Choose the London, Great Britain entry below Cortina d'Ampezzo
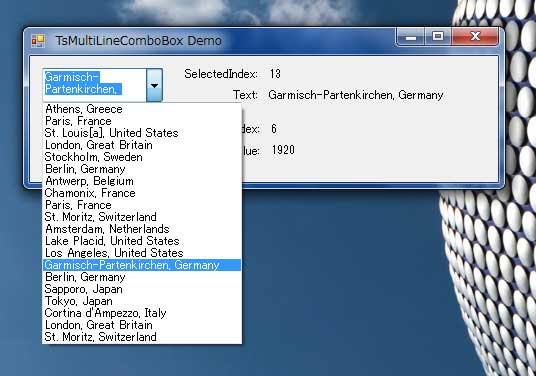The width and height of the screenshot is (536, 376). (142, 325)
